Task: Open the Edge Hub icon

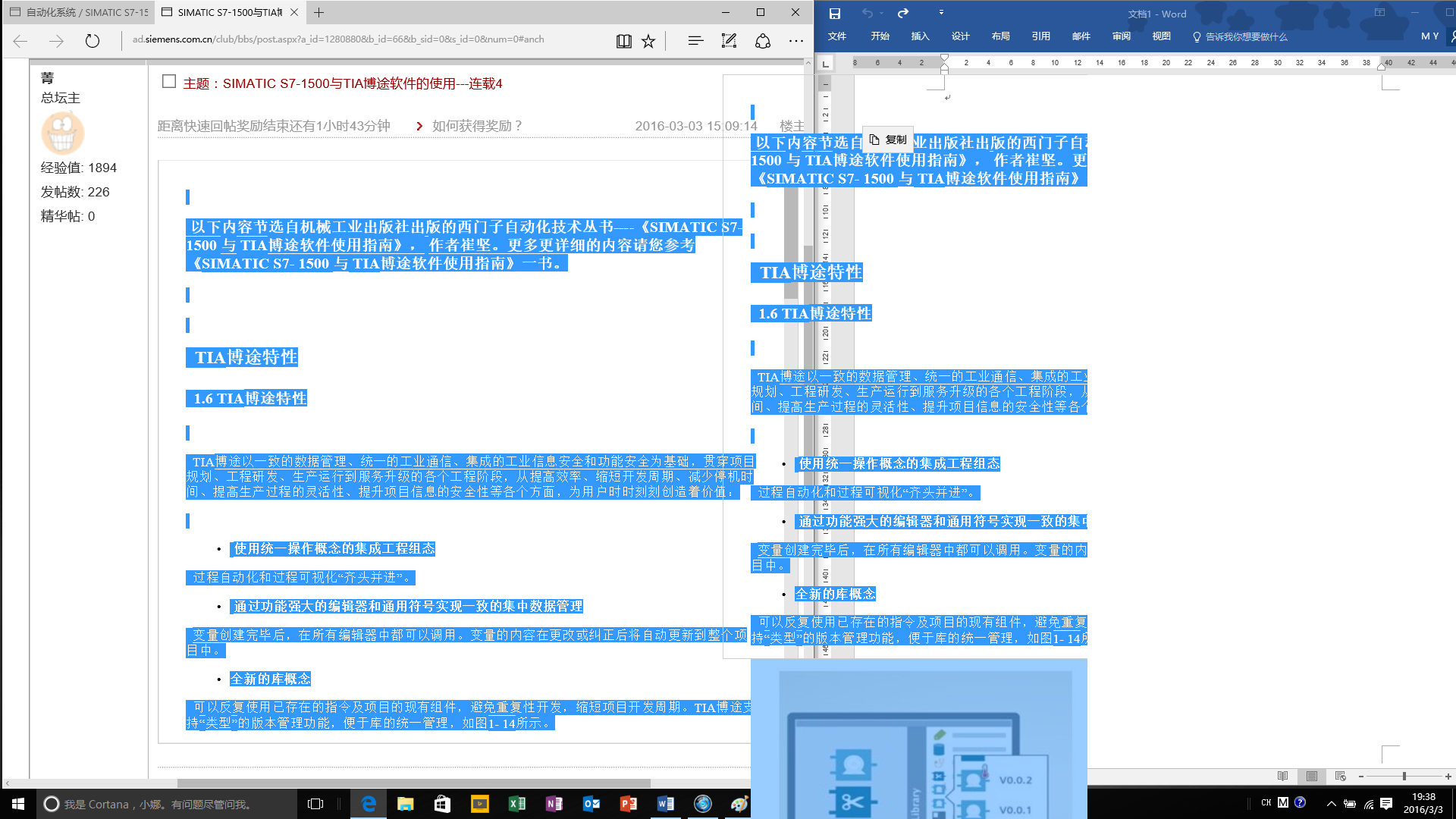Action: pyautogui.click(x=695, y=41)
